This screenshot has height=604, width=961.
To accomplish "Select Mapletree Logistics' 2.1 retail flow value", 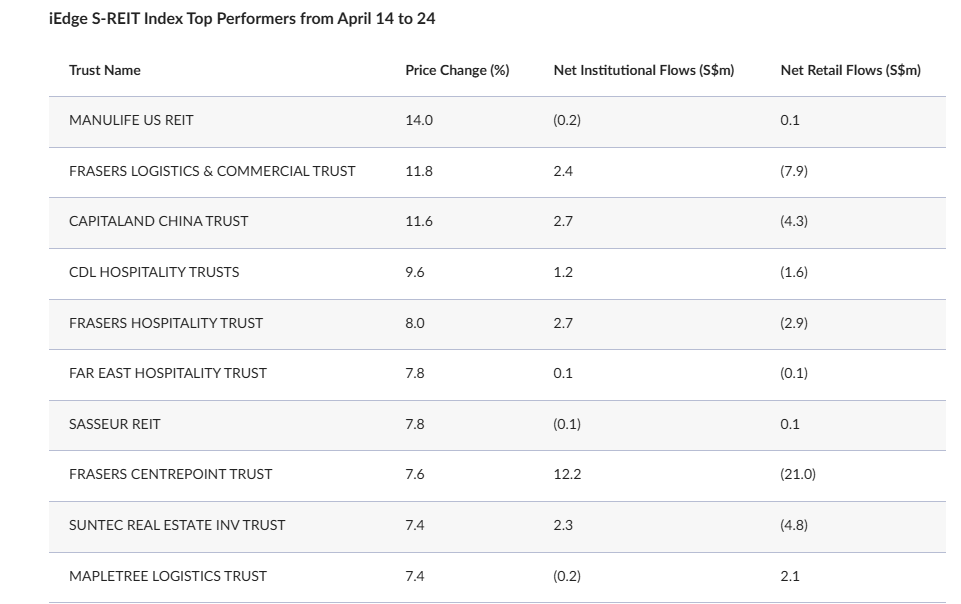I will coord(790,576).
